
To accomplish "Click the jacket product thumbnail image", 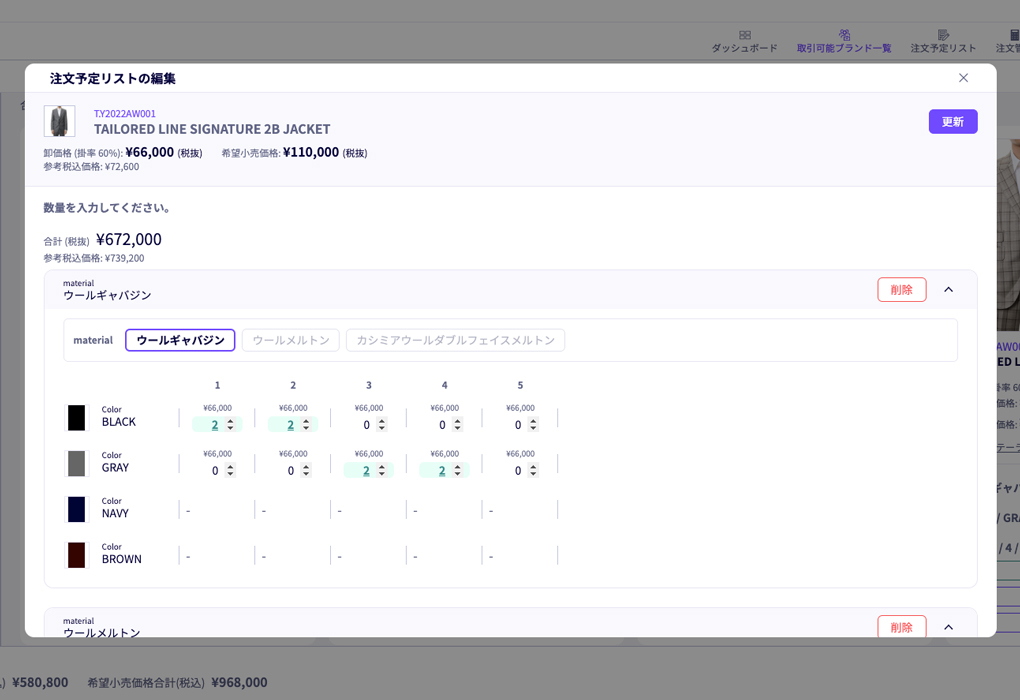I will 59,121.
